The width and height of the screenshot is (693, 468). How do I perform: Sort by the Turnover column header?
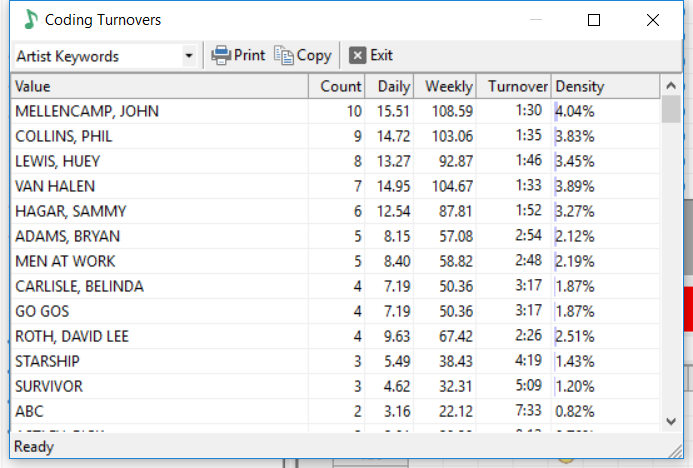[514, 86]
